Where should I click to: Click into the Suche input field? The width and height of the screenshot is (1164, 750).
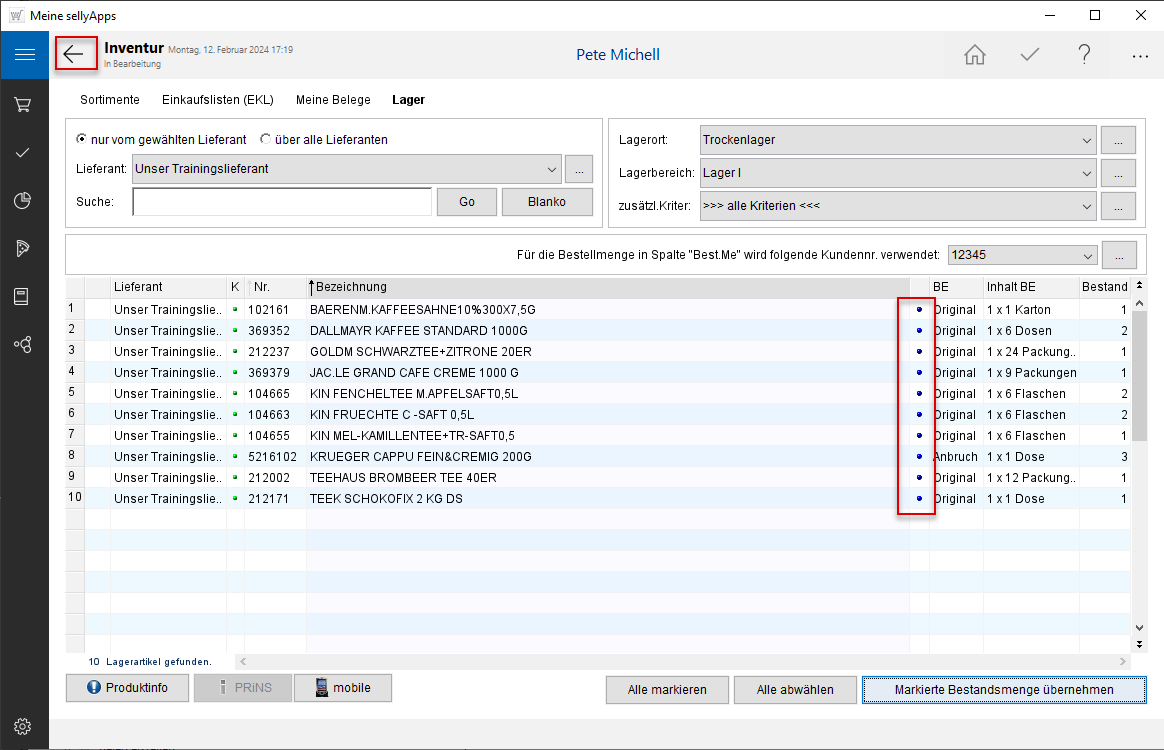click(x=281, y=202)
